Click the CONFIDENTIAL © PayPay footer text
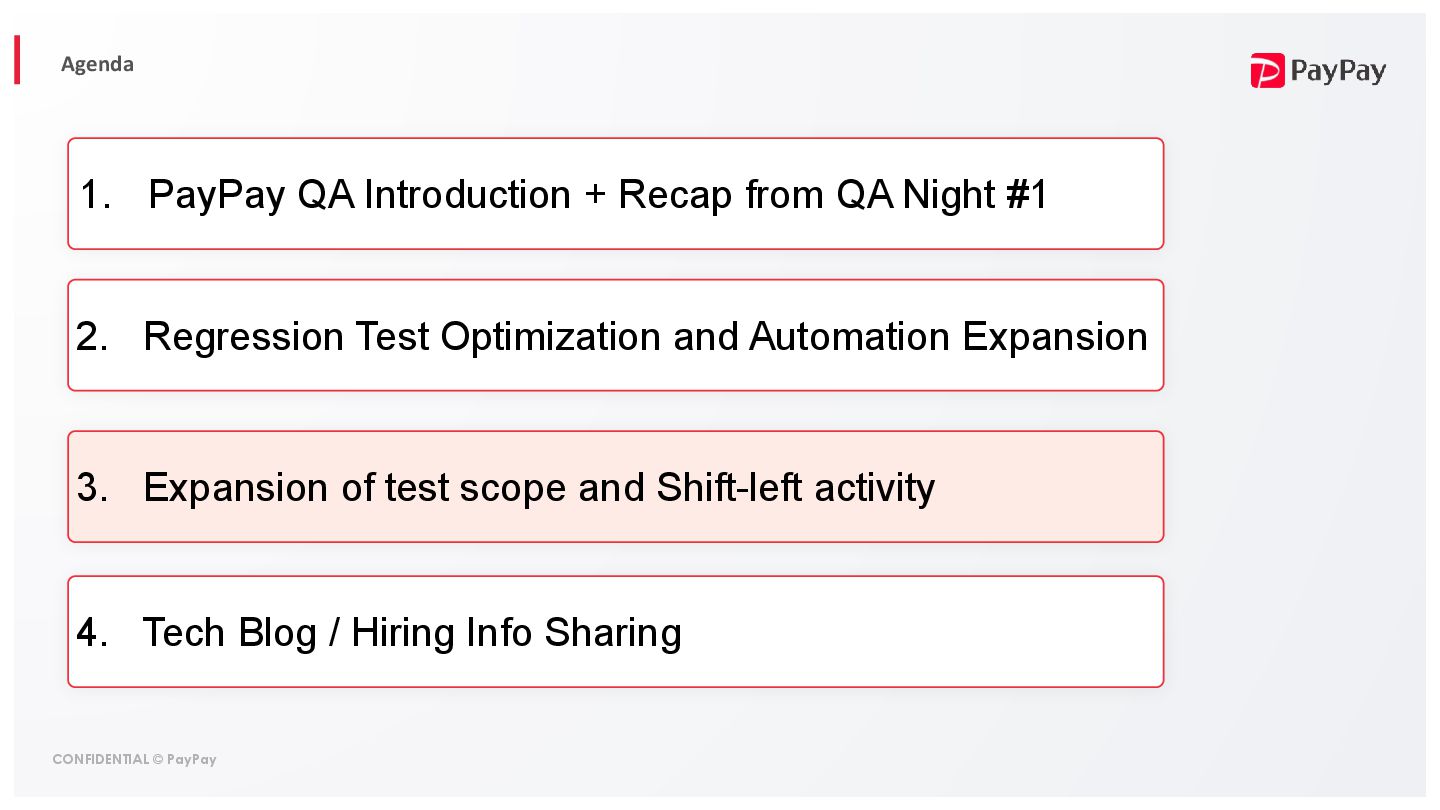This screenshot has width=1440, height=810. point(134,759)
